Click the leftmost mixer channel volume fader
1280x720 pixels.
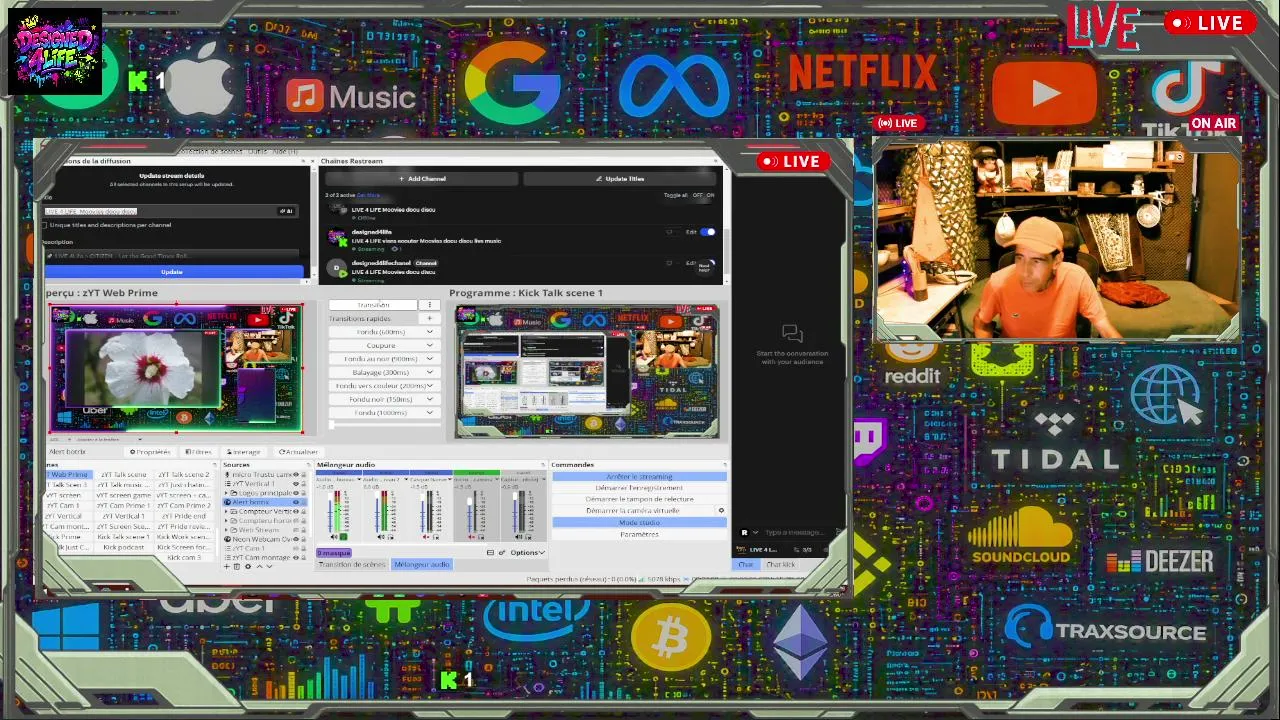330,511
